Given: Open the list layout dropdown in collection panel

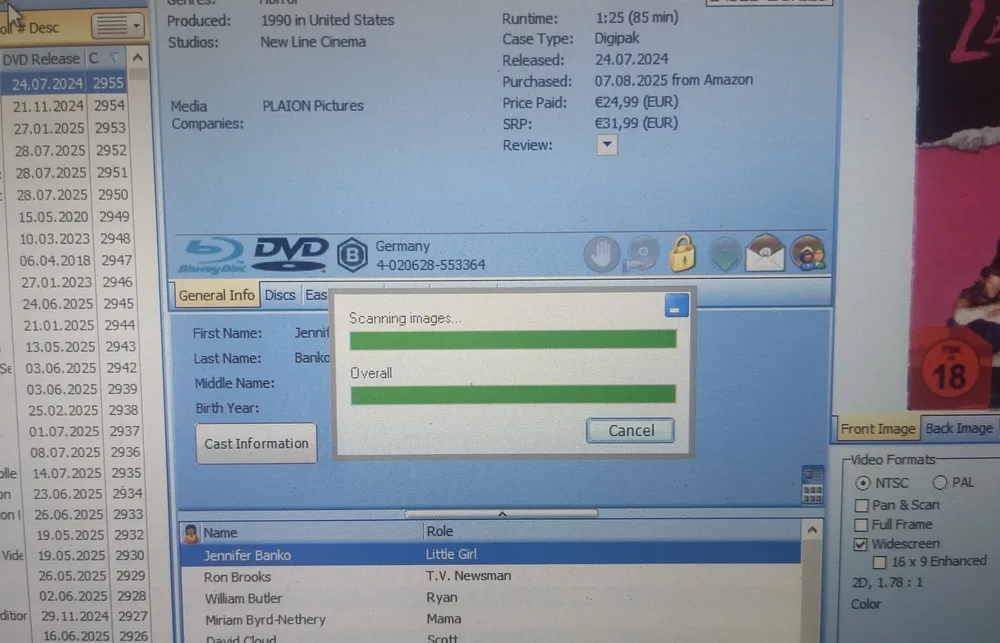Looking at the screenshot, I should (118, 25).
